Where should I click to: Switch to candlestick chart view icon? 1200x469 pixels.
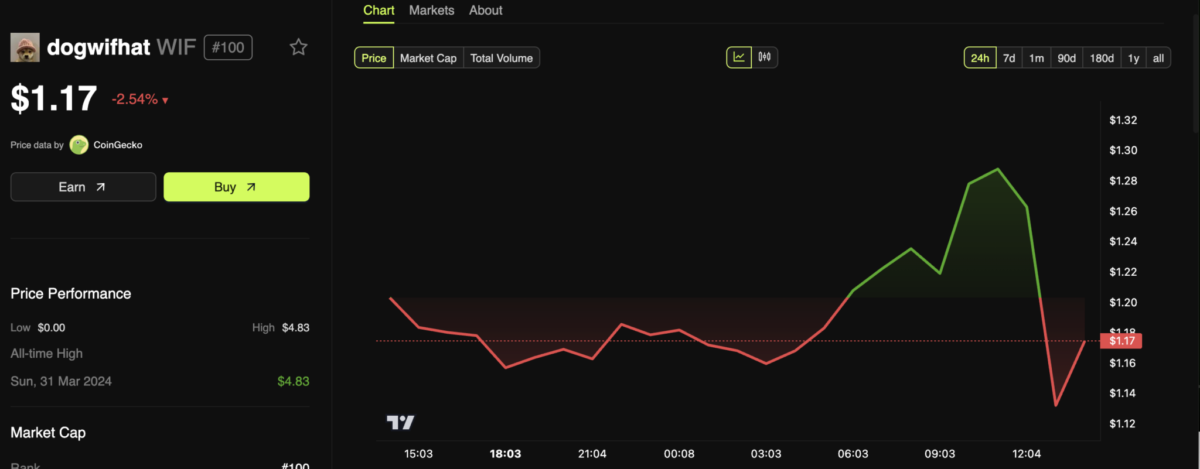pos(765,57)
